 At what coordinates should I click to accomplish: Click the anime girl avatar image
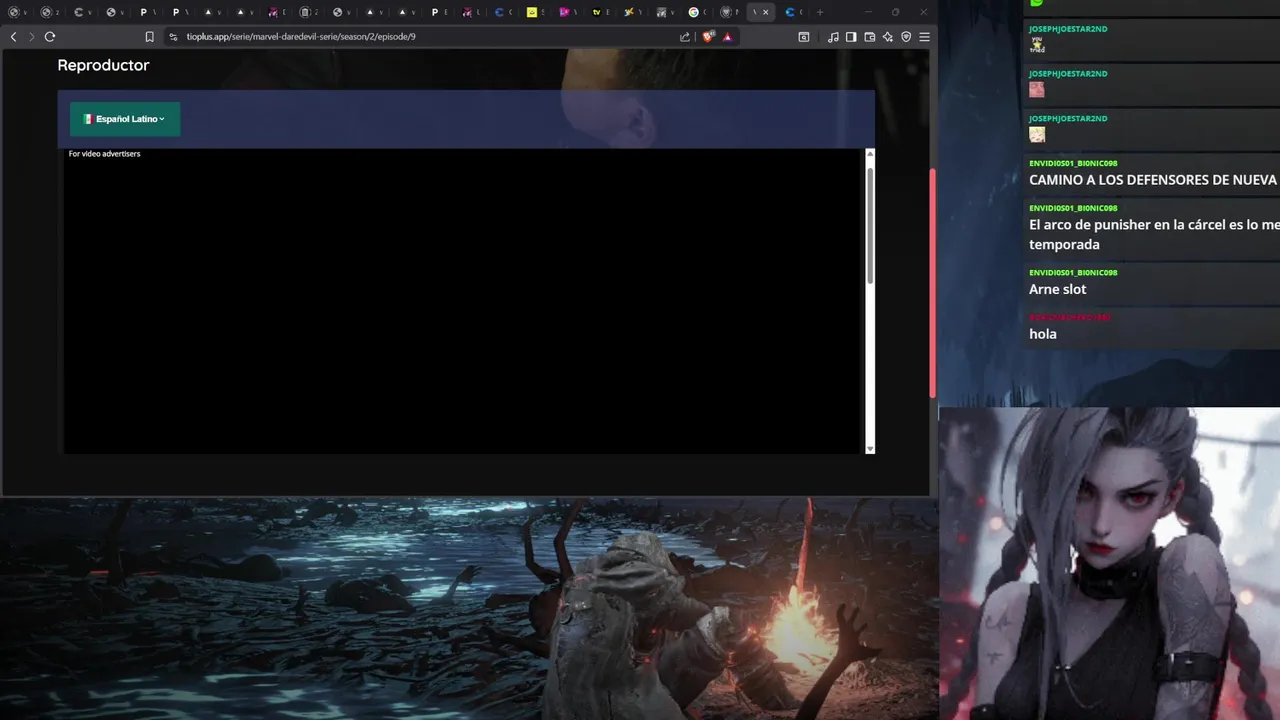coord(1109,564)
